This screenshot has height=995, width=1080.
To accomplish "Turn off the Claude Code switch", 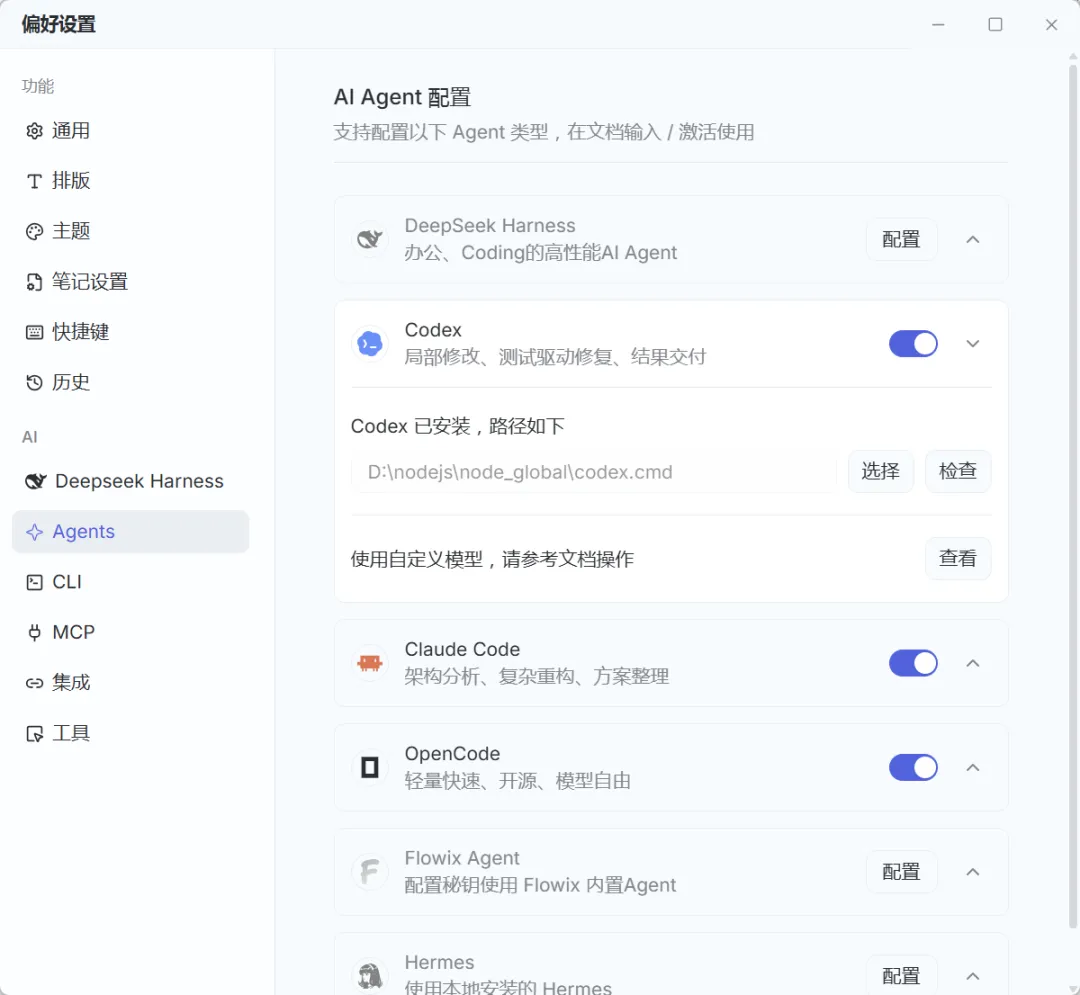I will (x=913, y=663).
